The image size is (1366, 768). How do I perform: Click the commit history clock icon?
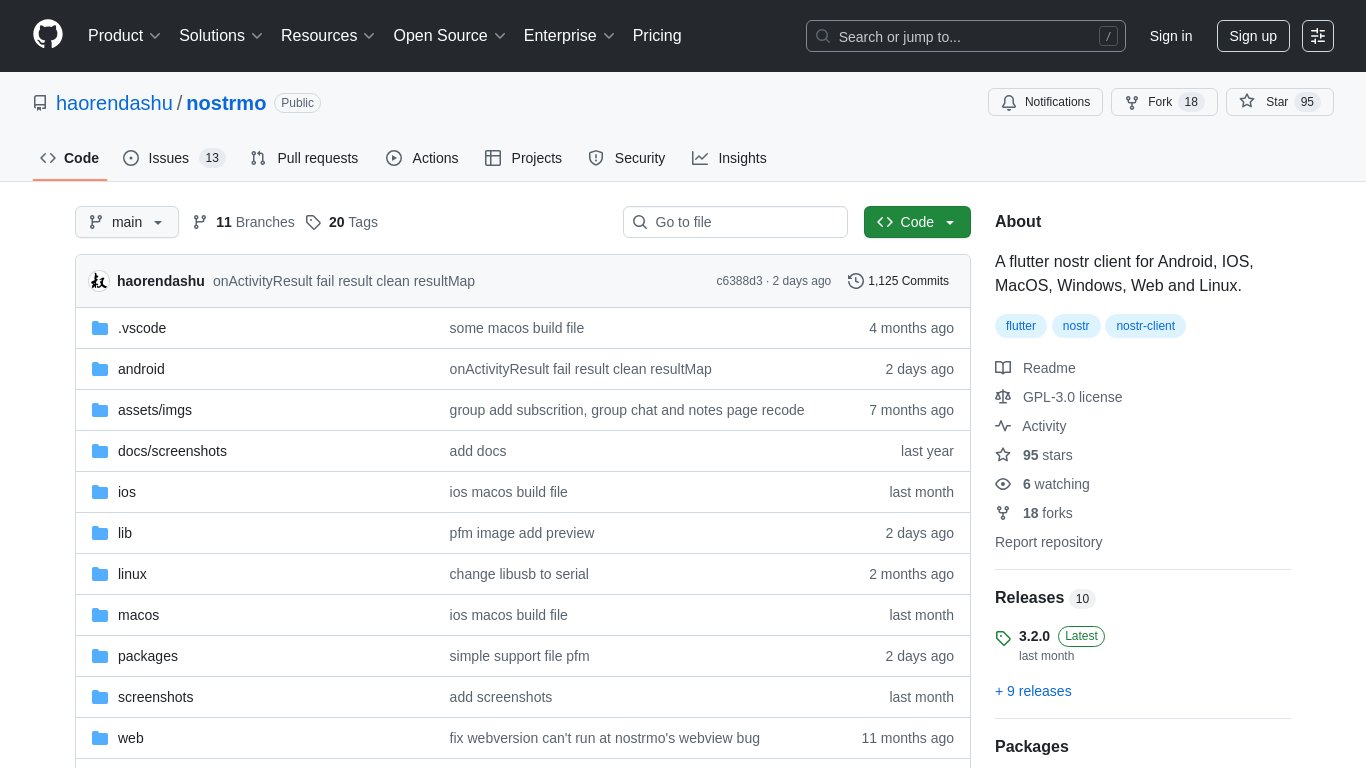pyautogui.click(x=856, y=281)
